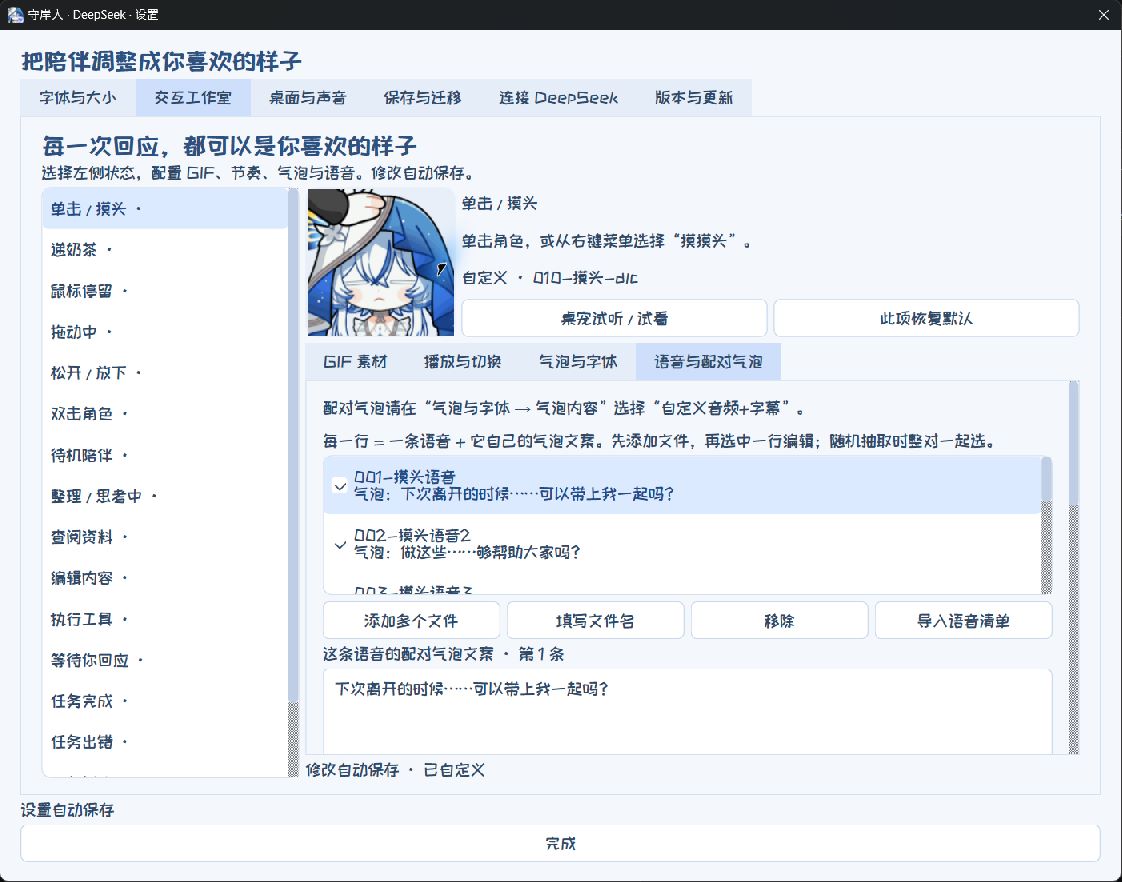
Task: Pick the 松开 / 放下 state
Action: pyautogui.click(x=165, y=373)
